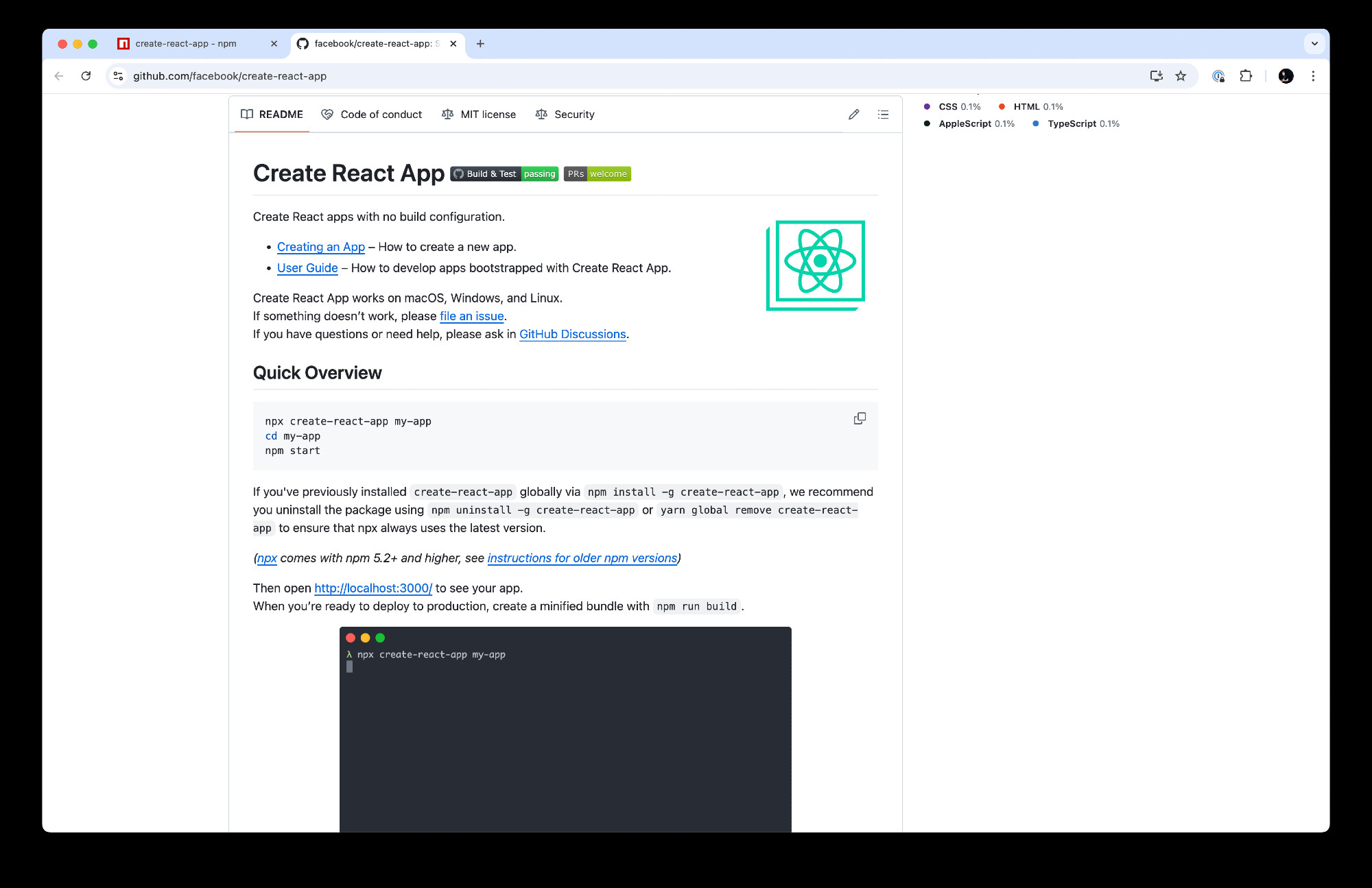Click the TypeScript language entry
Viewport: 1372px width, 888px height.
pos(1076,124)
